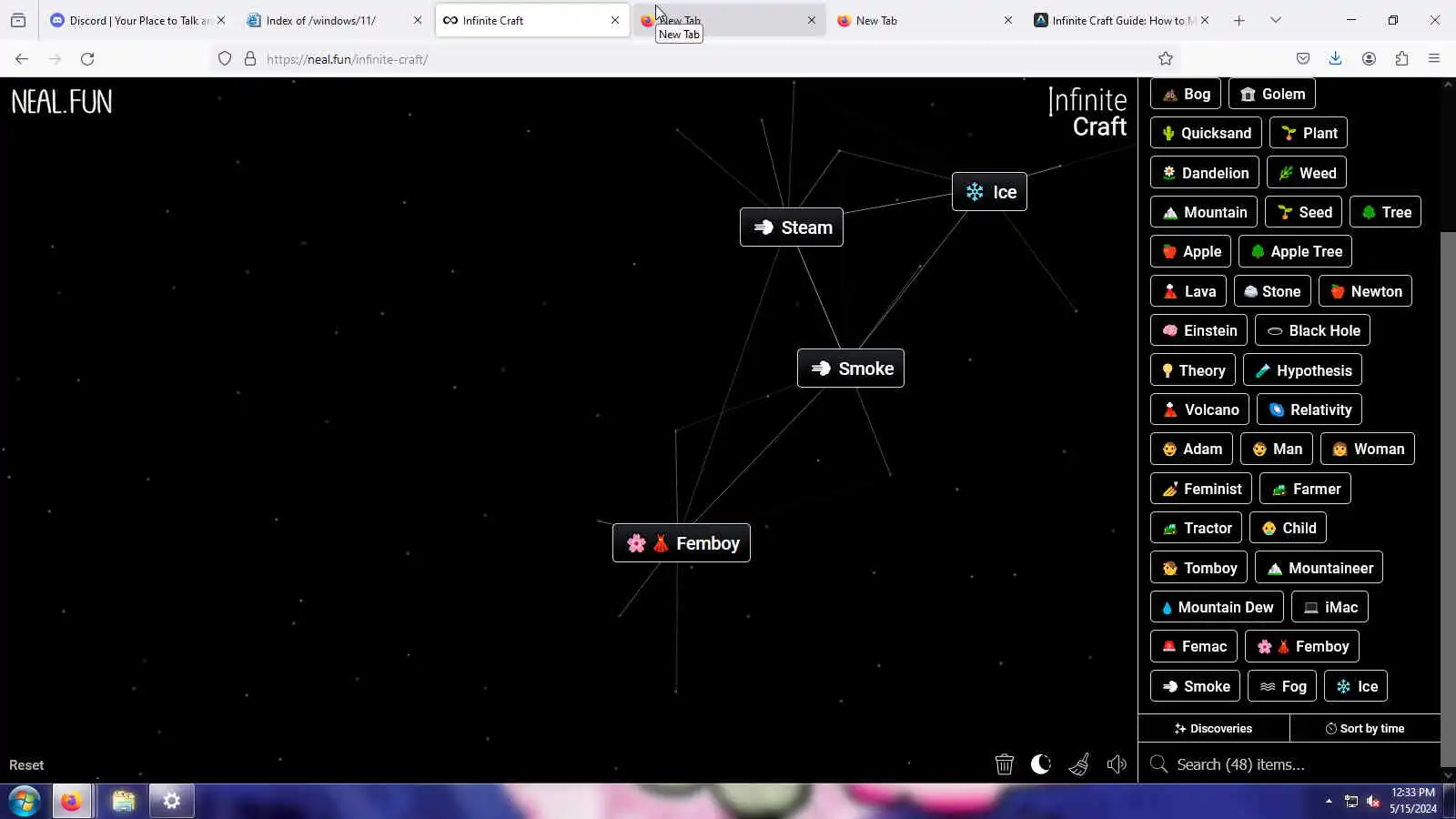The width and height of the screenshot is (1456, 819).
Task: Choose the Relativity item
Action: (1309, 409)
